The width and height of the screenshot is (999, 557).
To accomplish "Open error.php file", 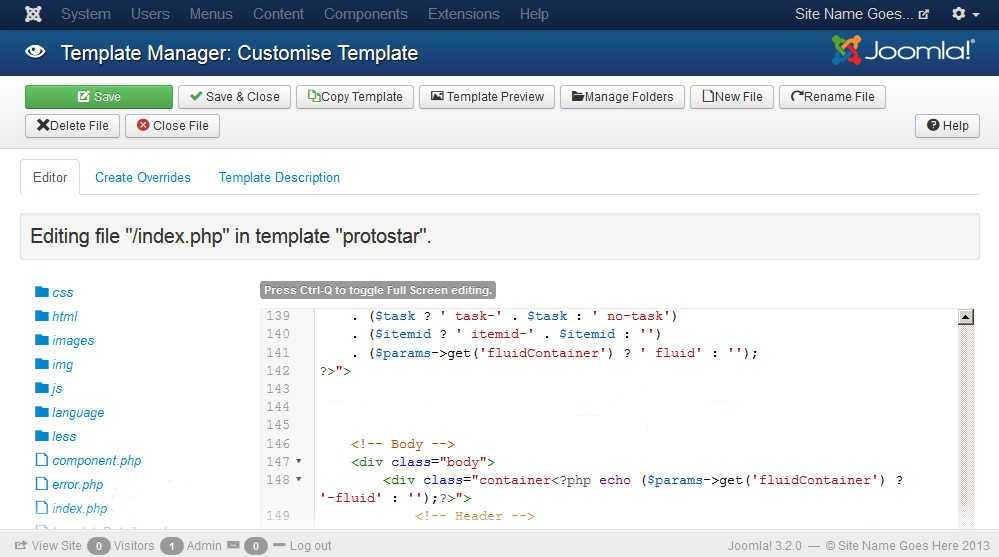I will coord(69,484).
